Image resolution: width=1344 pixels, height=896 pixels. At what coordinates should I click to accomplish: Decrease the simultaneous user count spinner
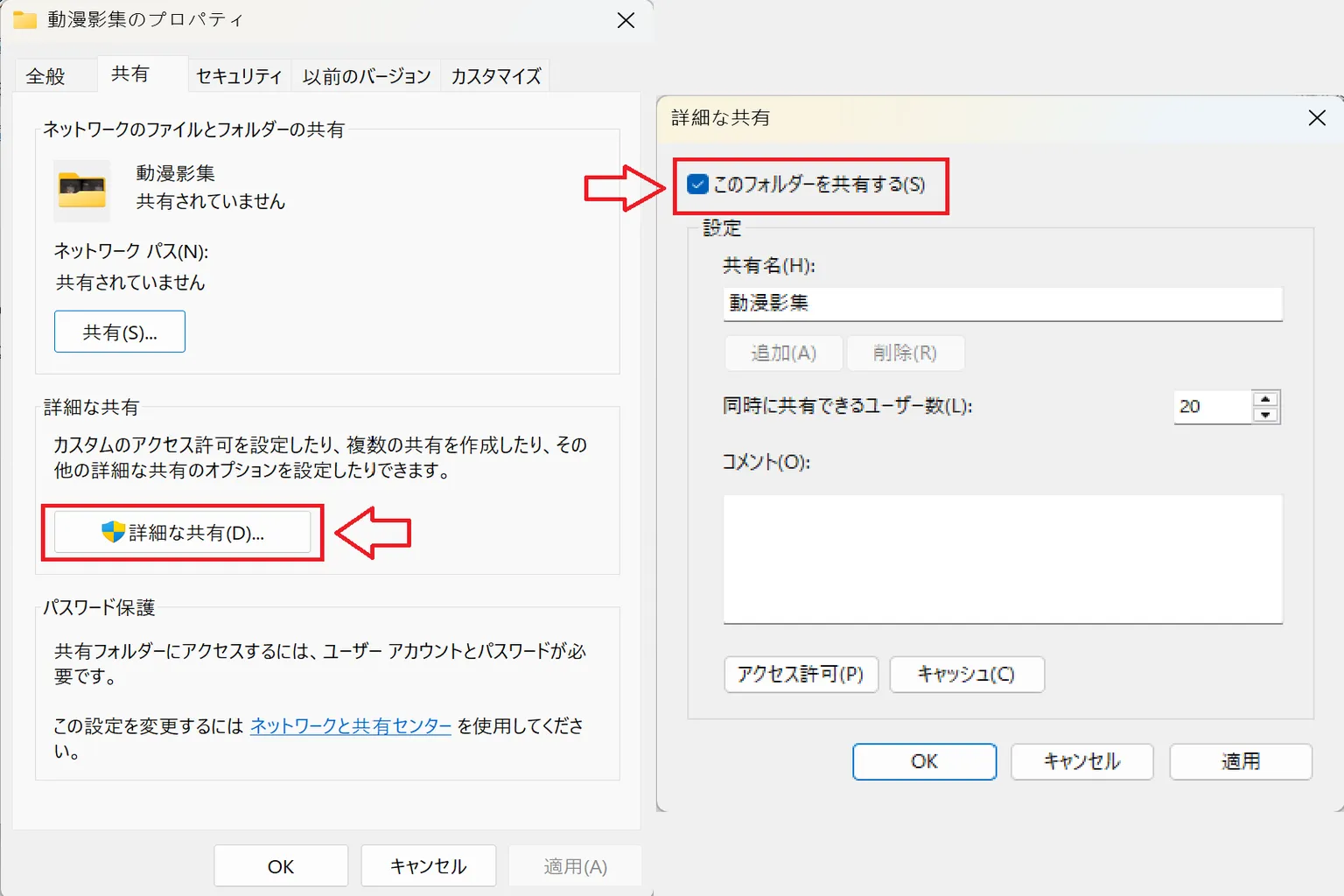point(1265,416)
